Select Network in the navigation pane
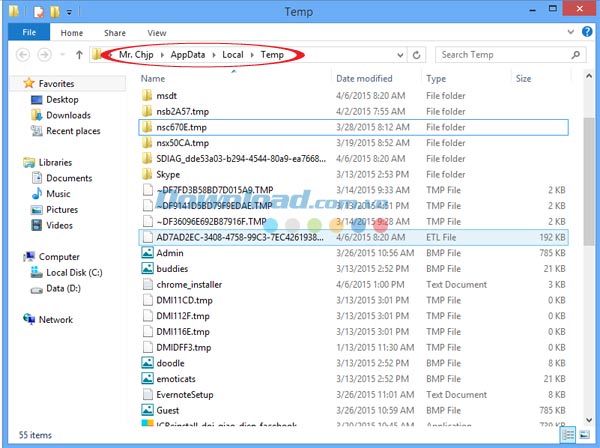Image resolution: width=600 pixels, height=448 pixels. [55, 319]
